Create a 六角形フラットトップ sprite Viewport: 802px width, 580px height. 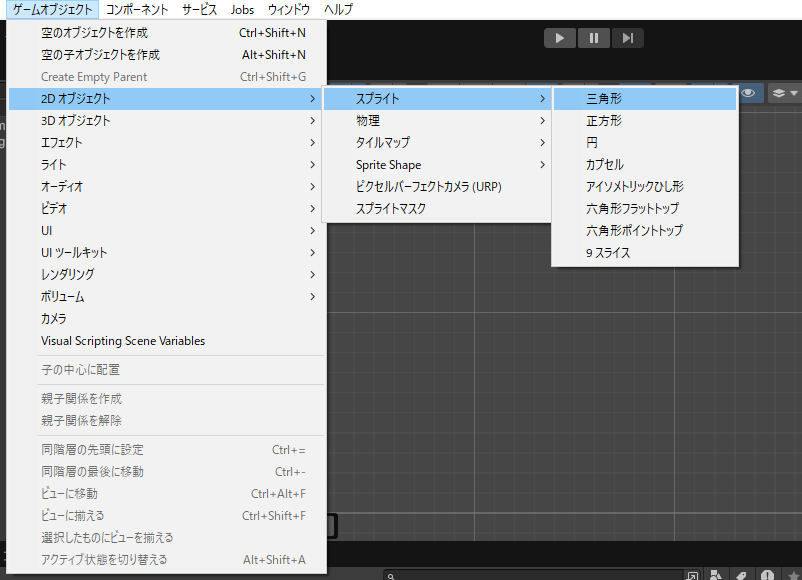(645, 209)
